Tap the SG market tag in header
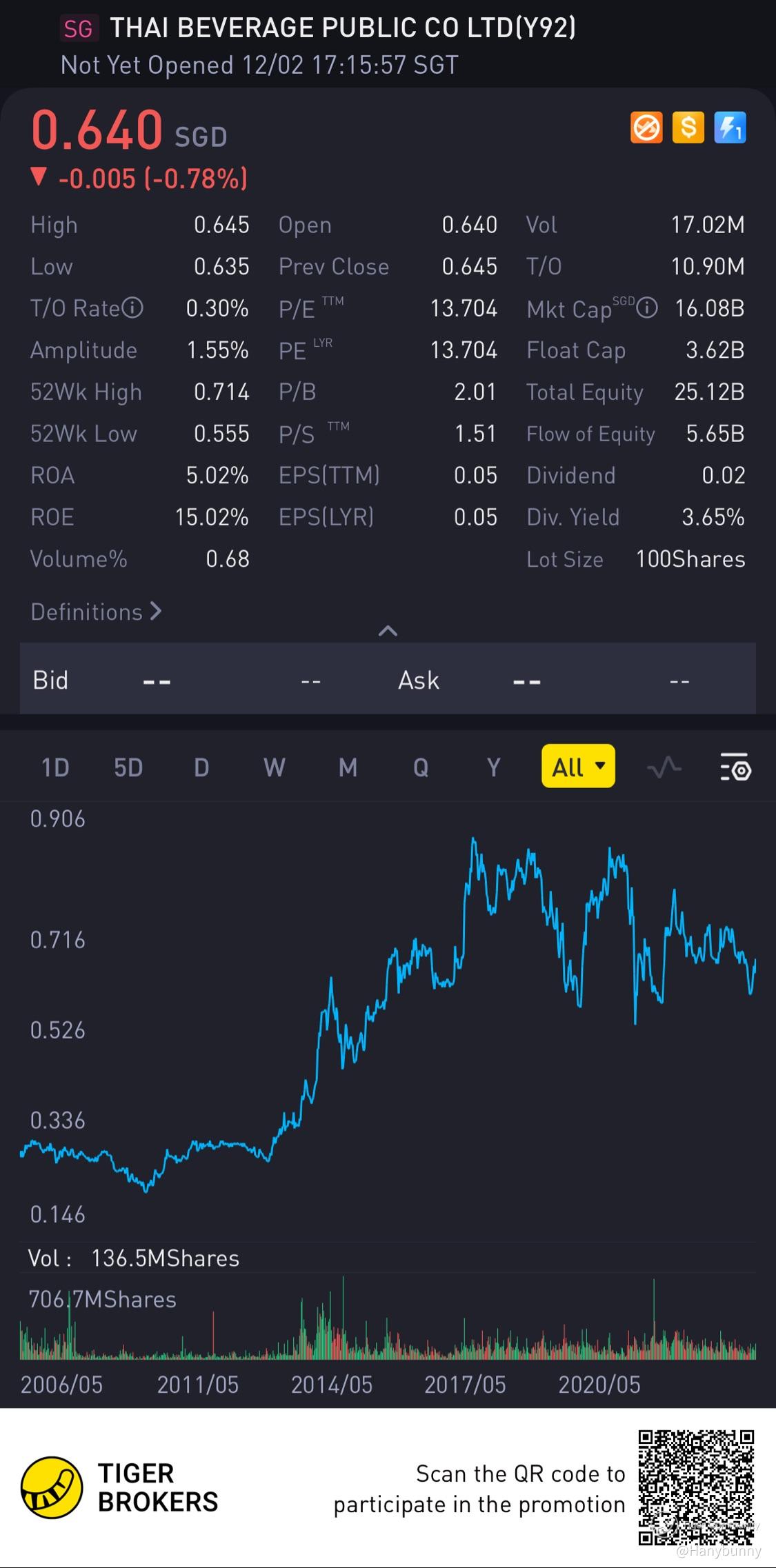The height and width of the screenshot is (1568, 776). coord(78,28)
